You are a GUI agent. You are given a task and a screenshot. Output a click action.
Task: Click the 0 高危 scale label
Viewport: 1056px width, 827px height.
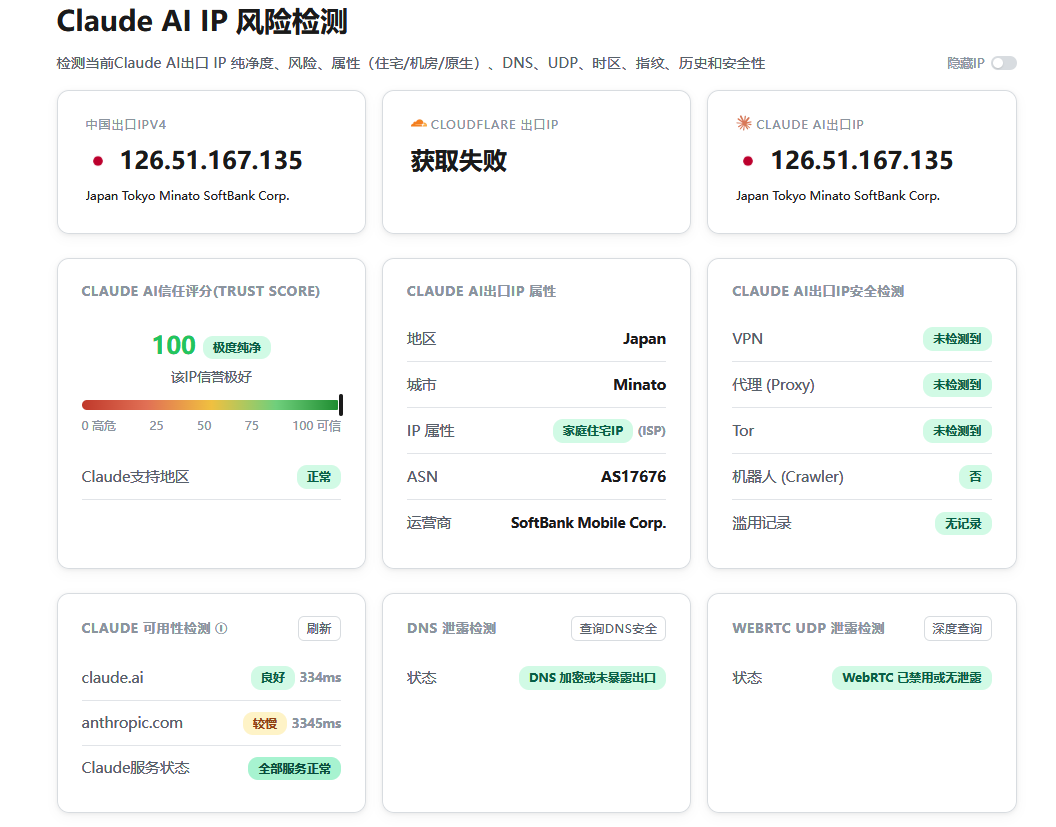pyautogui.click(x=98, y=426)
